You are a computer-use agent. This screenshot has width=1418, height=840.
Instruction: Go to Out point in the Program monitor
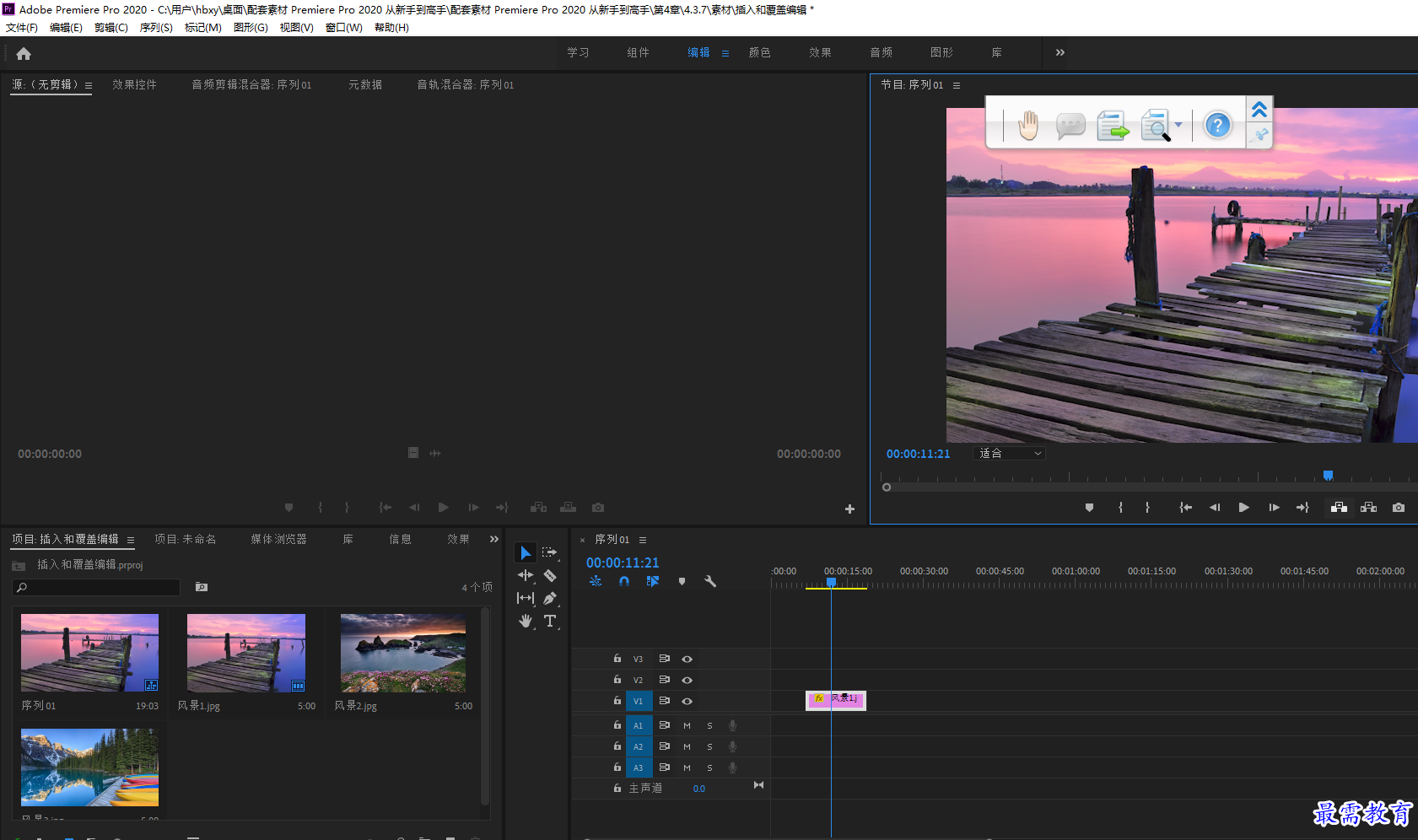pyautogui.click(x=1302, y=507)
